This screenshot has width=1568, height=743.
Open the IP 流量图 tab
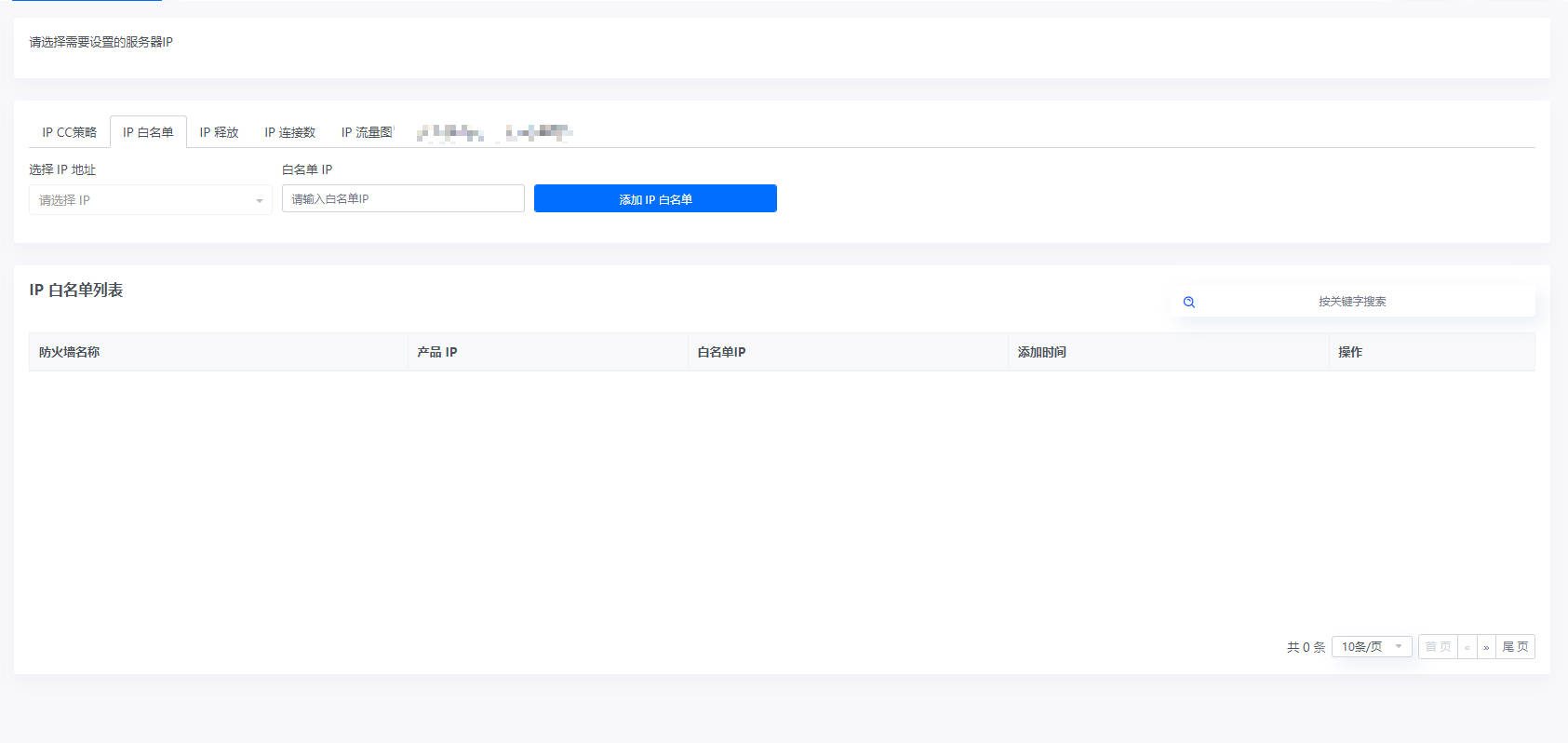point(367,132)
